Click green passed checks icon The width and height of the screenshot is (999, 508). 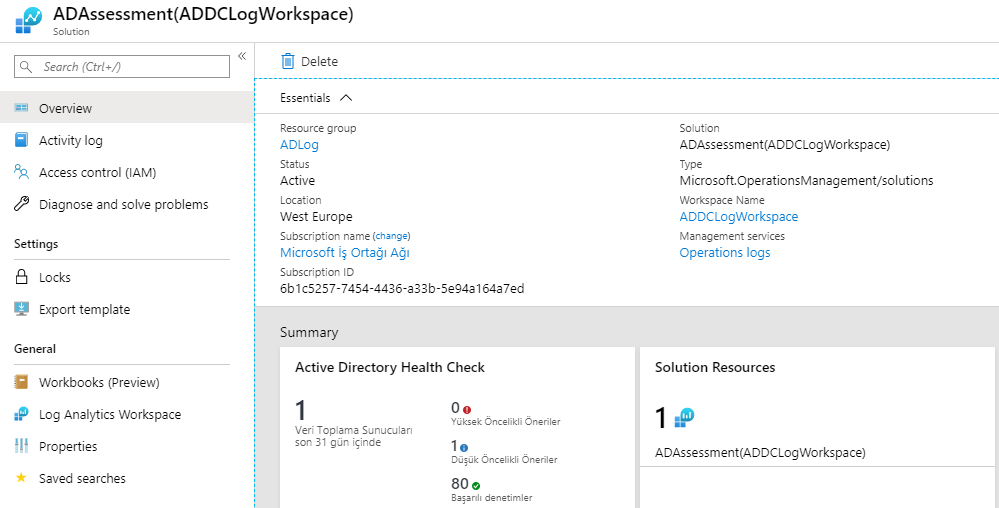tap(476, 486)
